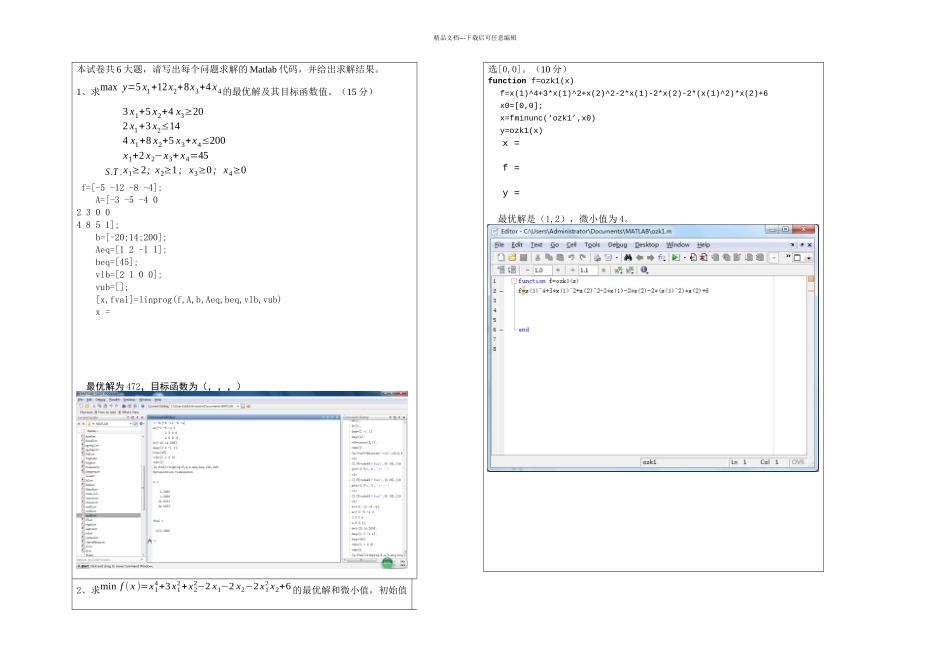Click the OVR overwrite indicator in status bar
This screenshot has height=672, width=950.
[797, 462]
